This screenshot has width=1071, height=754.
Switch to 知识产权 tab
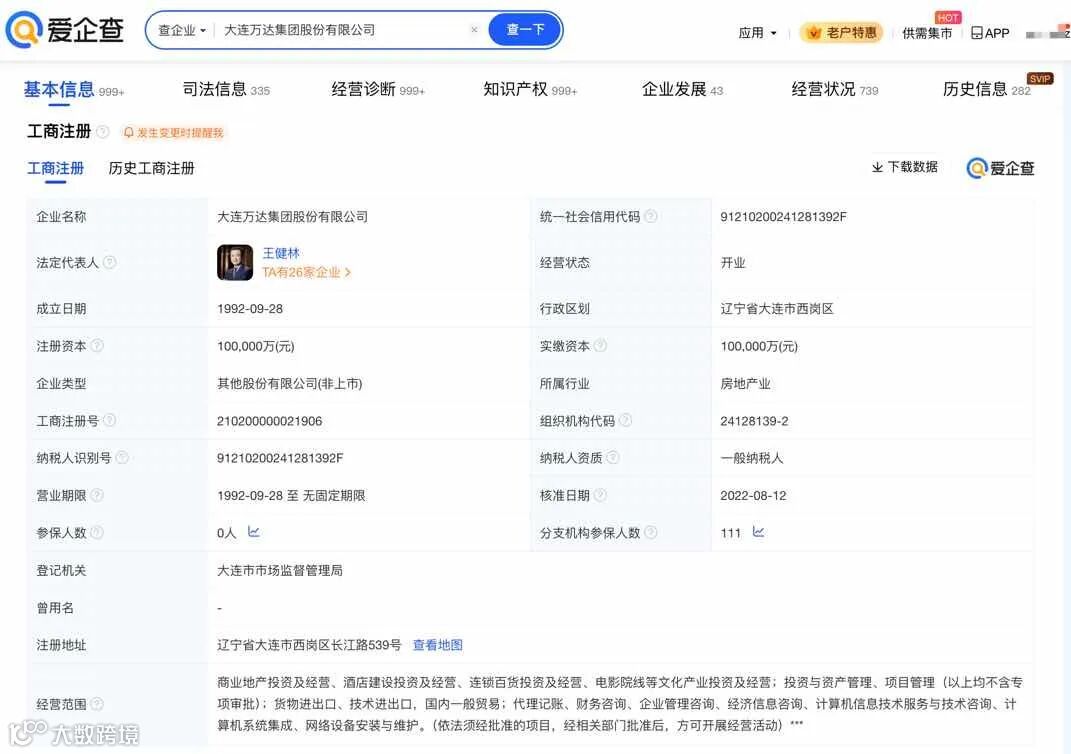tap(530, 89)
